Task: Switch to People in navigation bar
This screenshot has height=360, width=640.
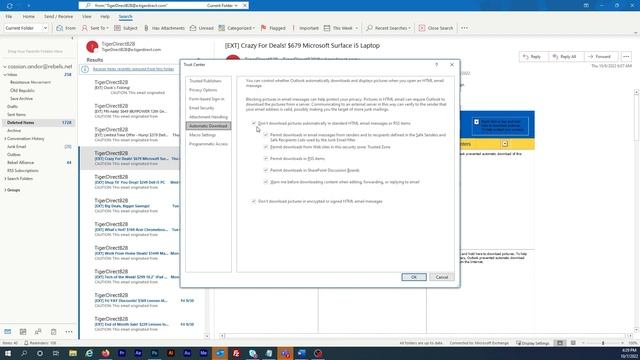Action: coord(38,332)
